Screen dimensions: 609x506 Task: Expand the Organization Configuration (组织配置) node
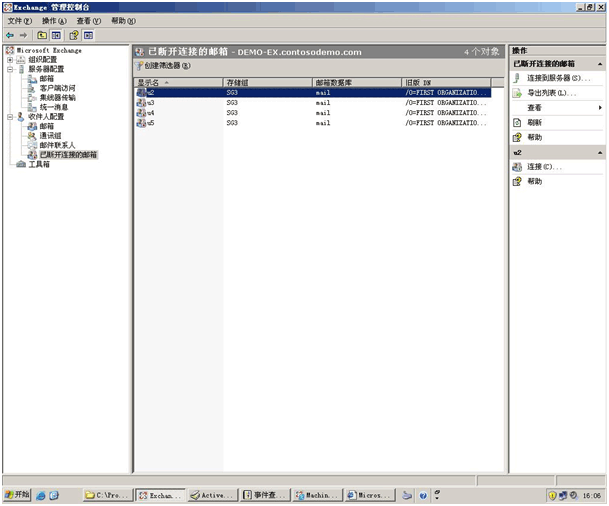(10, 60)
